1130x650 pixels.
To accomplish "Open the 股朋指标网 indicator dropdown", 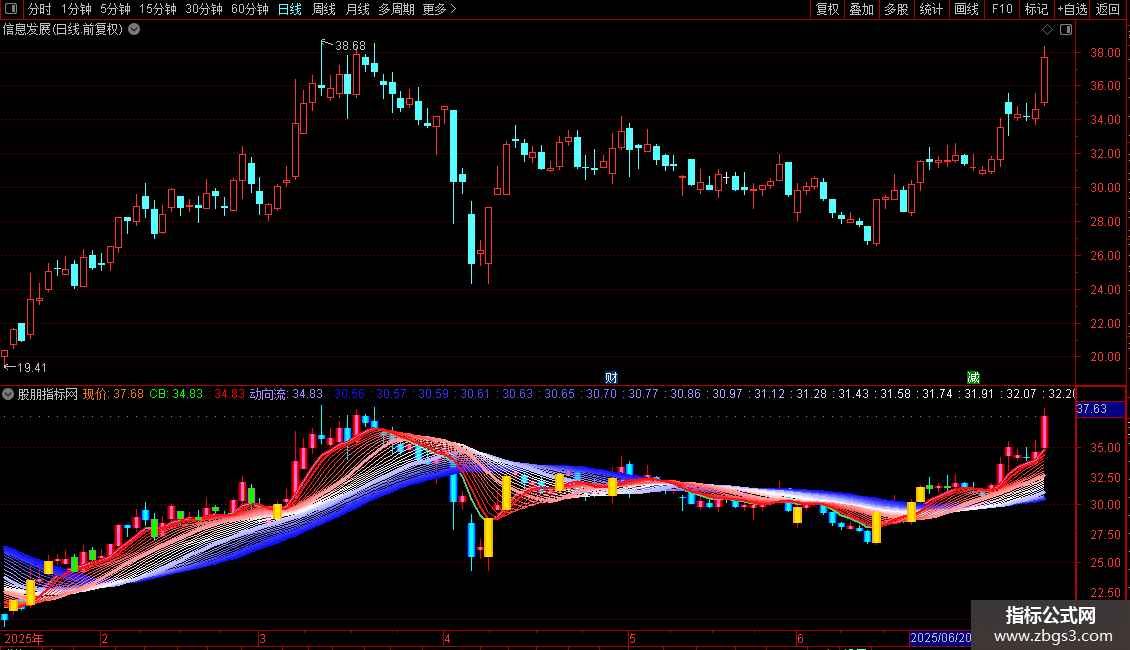I will (8, 394).
